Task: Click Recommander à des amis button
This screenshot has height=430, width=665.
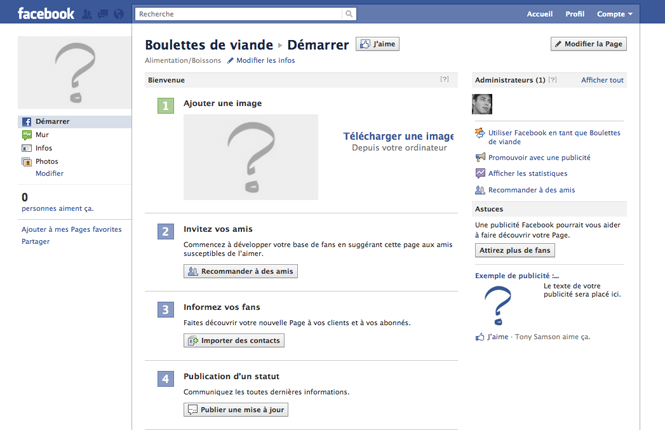Action: point(240,271)
